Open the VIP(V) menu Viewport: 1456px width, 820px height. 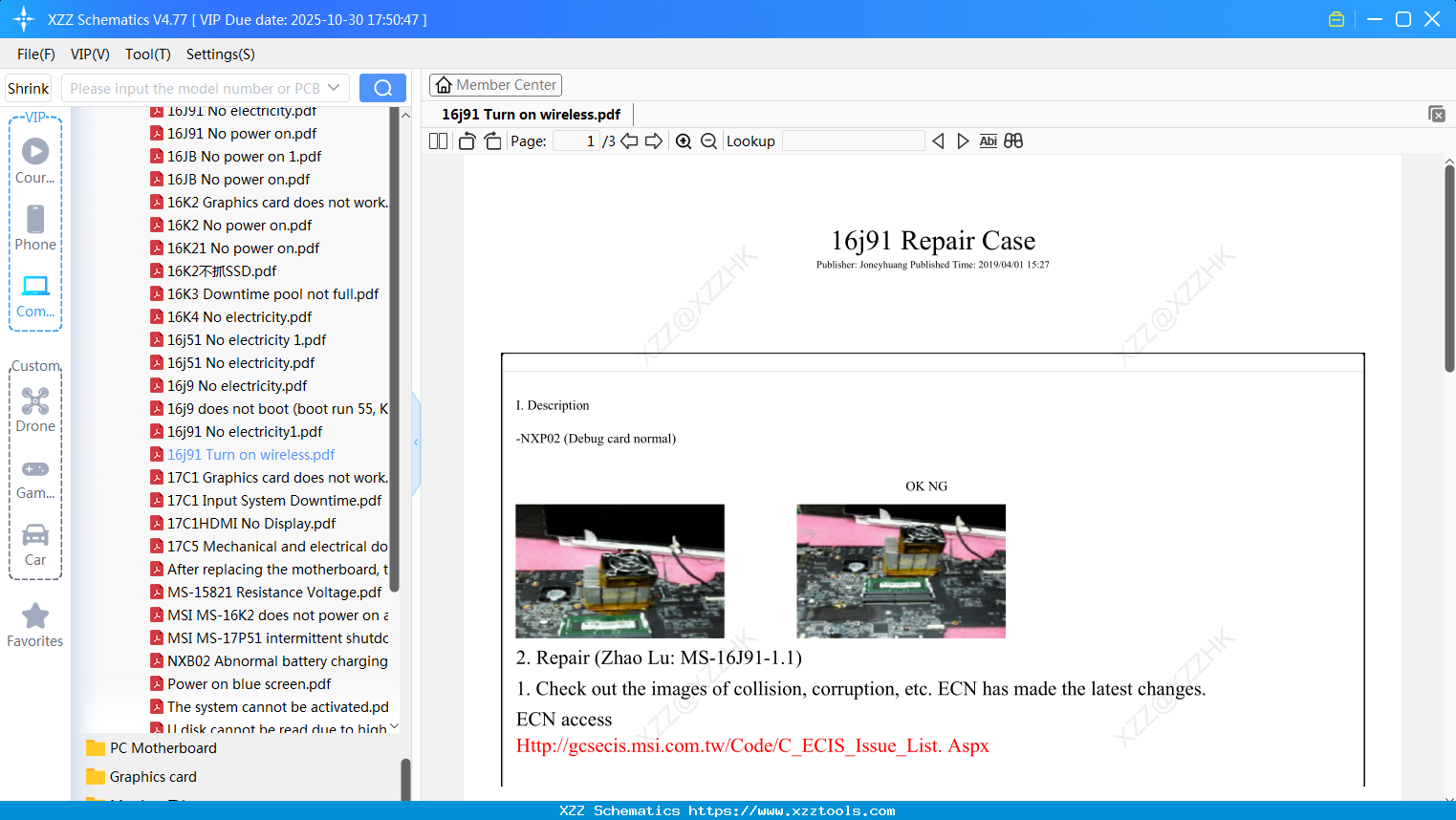[x=90, y=54]
